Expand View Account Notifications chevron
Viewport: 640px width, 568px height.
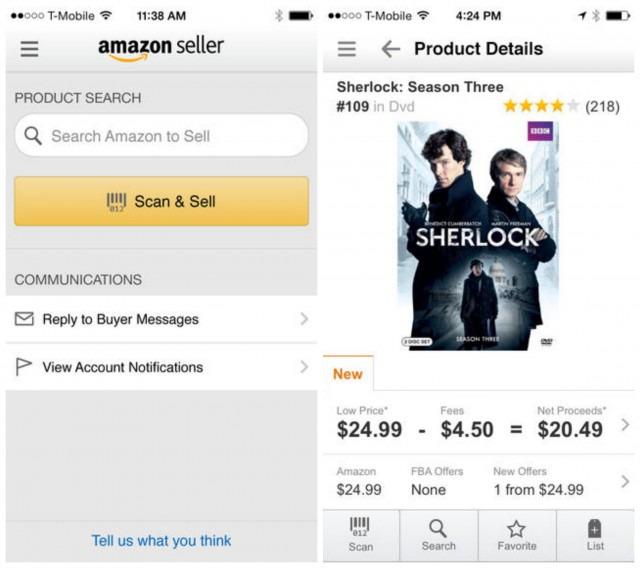click(303, 367)
